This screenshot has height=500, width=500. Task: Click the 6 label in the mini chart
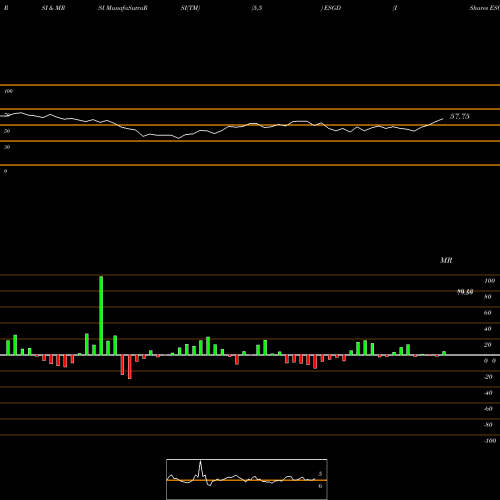coord(320,486)
